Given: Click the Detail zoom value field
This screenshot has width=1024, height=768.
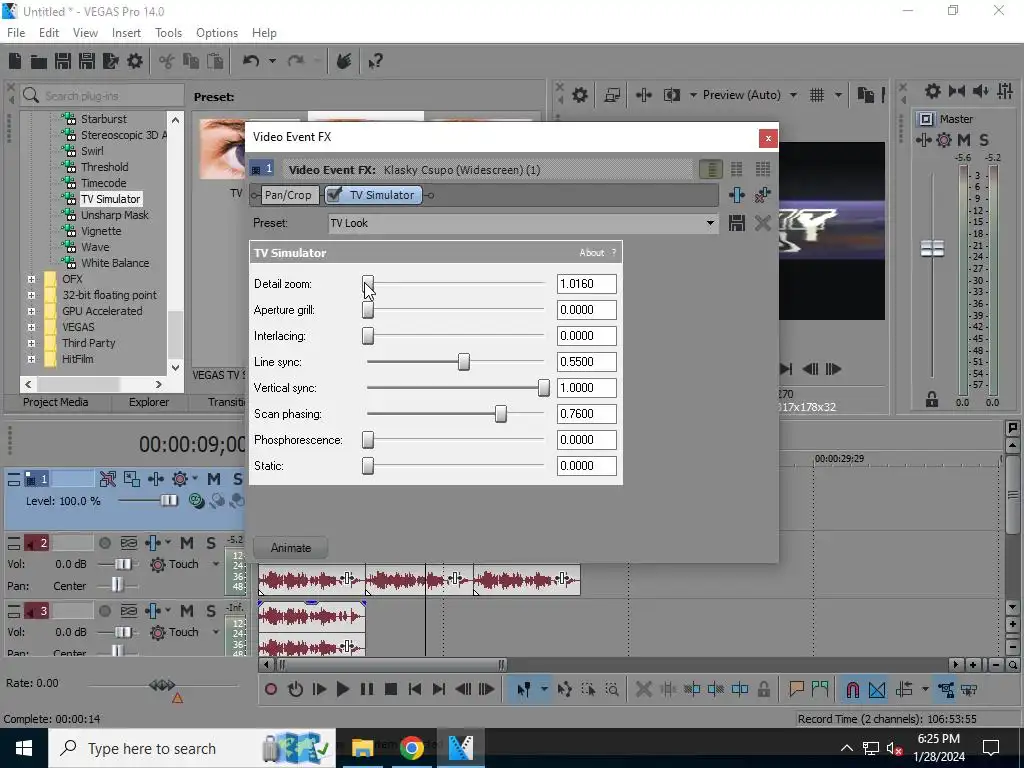Looking at the screenshot, I should click(586, 284).
